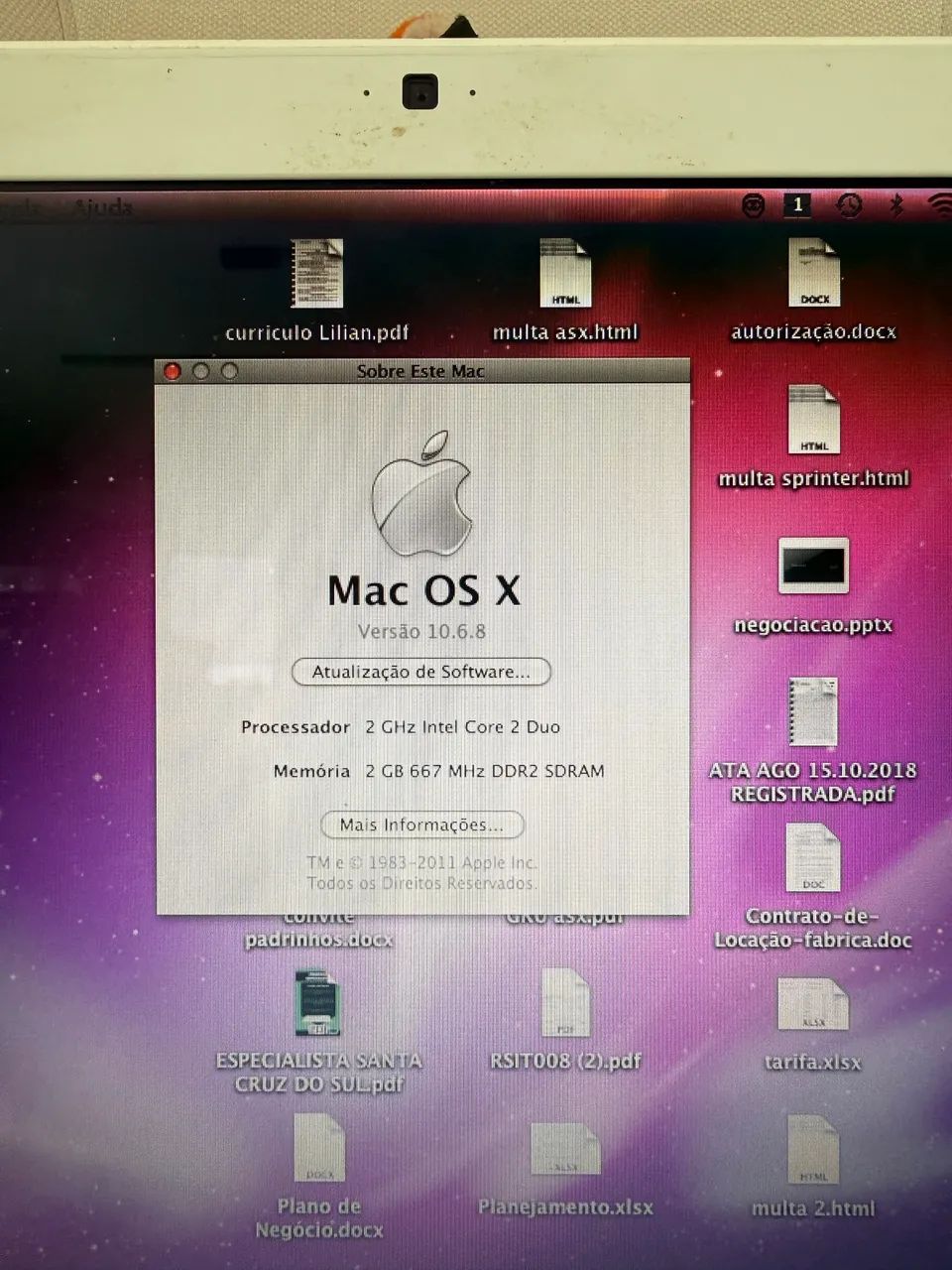Open the negociacao.pptx presentation icon
Image resolution: width=952 pixels, height=1270 pixels.
[813, 567]
